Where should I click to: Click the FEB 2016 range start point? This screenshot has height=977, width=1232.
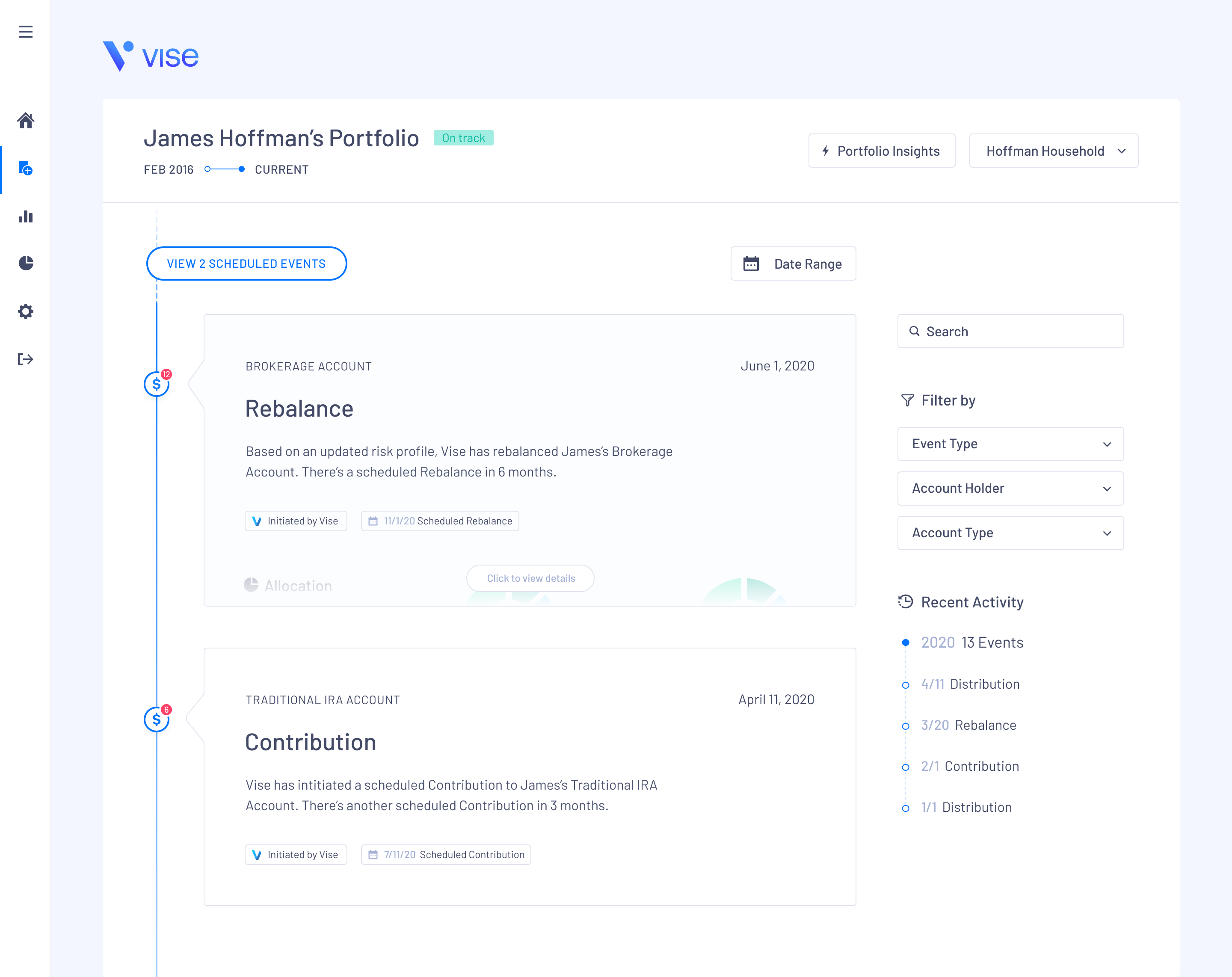[208, 169]
